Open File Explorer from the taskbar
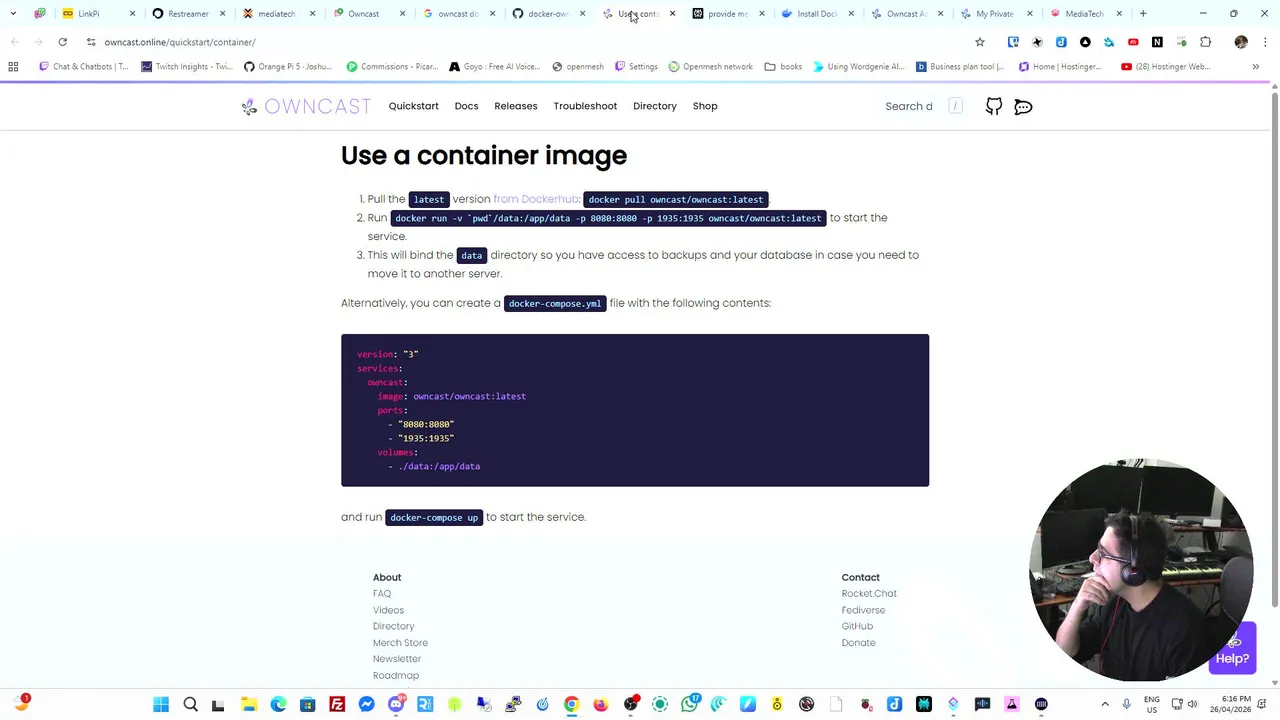The height and width of the screenshot is (720, 1280). point(249,705)
